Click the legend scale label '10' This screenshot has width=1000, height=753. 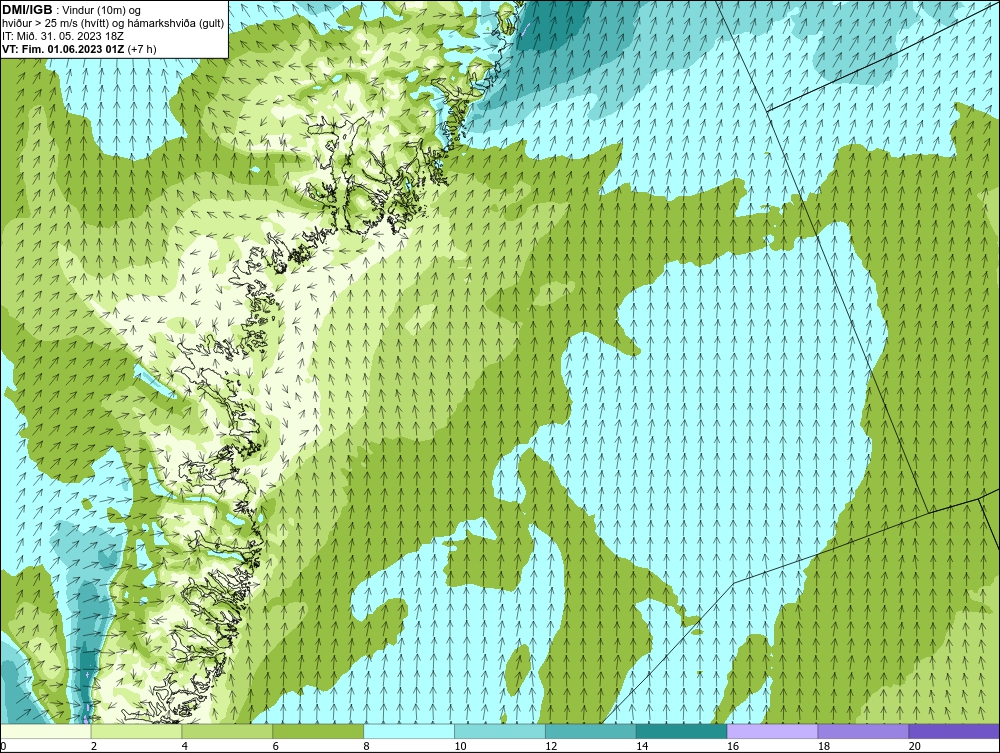coord(460,745)
